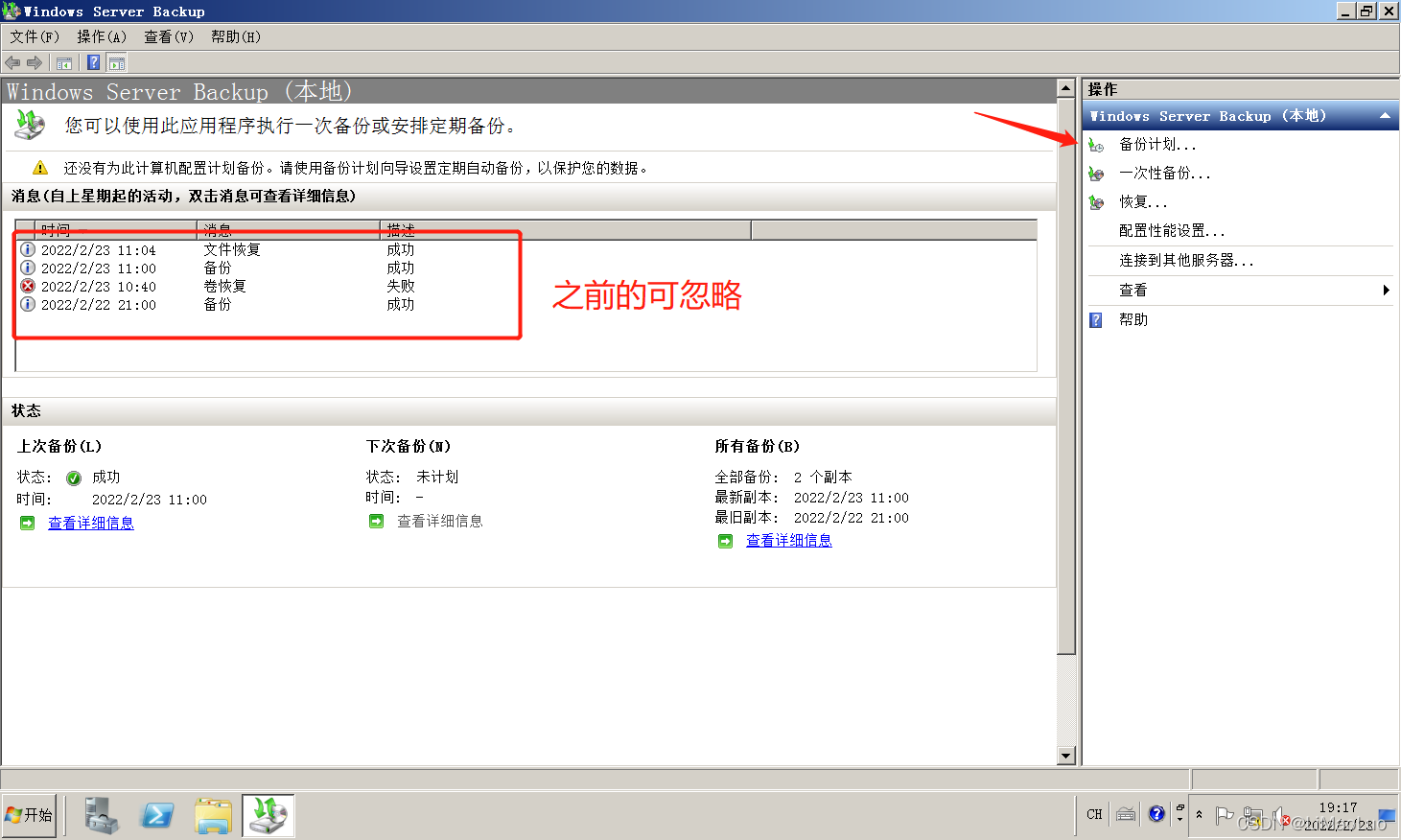Click the keyboard icon in the language bar
1401x840 pixels.
coord(1127,814)
